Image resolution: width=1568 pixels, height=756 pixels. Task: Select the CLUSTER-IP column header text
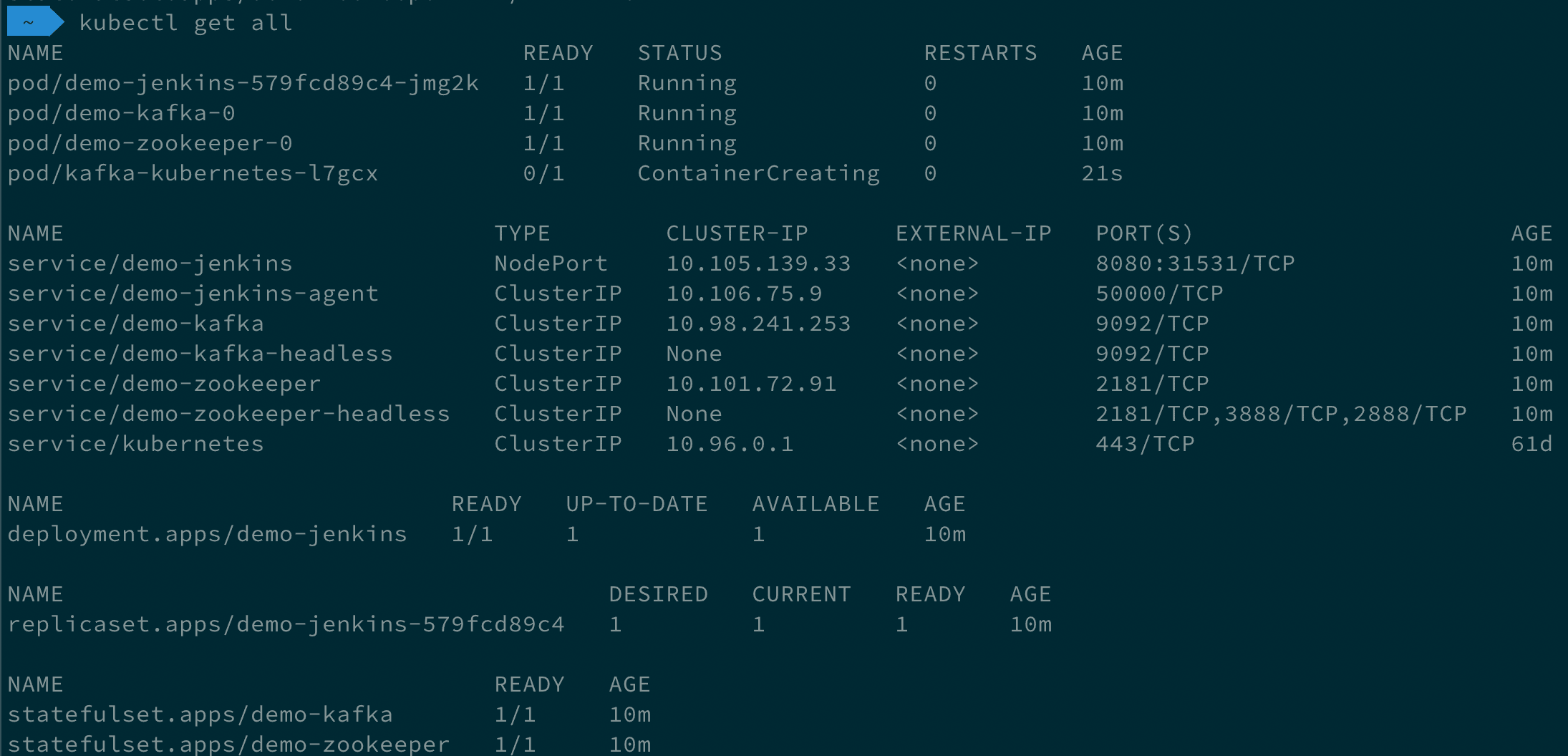(736, 233)
